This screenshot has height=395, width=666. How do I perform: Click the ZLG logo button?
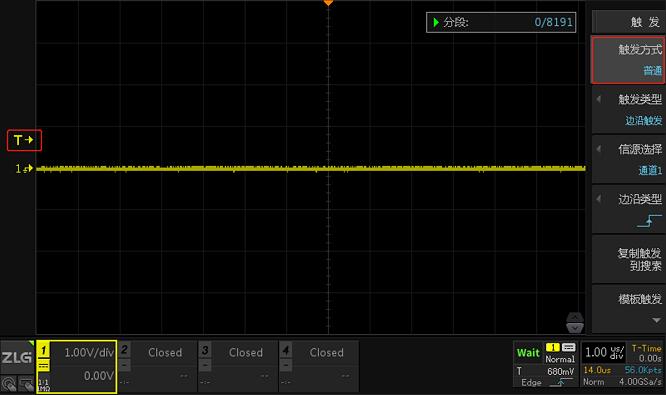(x=17, y=357)
